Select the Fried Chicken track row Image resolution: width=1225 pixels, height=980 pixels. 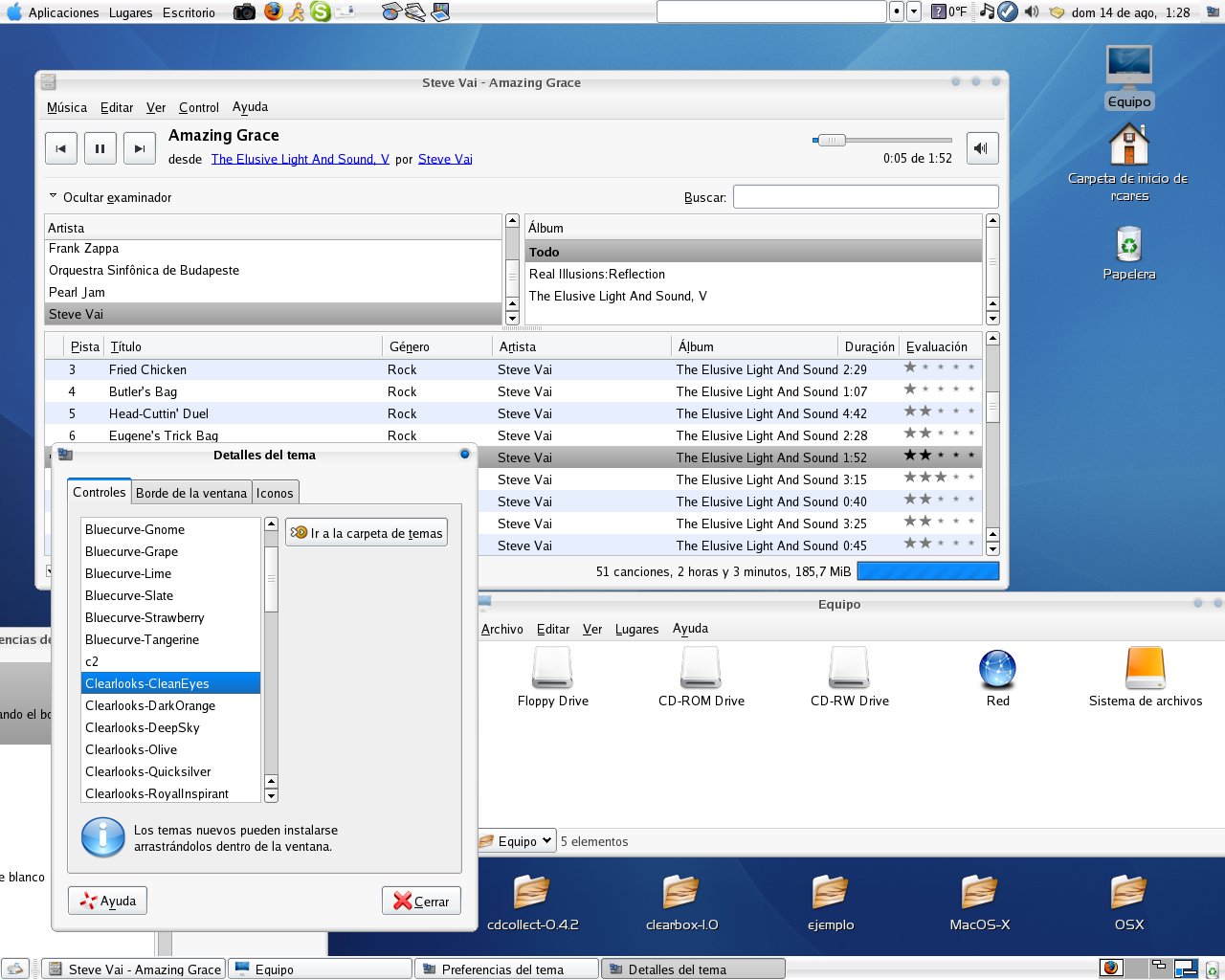(513, 369)
